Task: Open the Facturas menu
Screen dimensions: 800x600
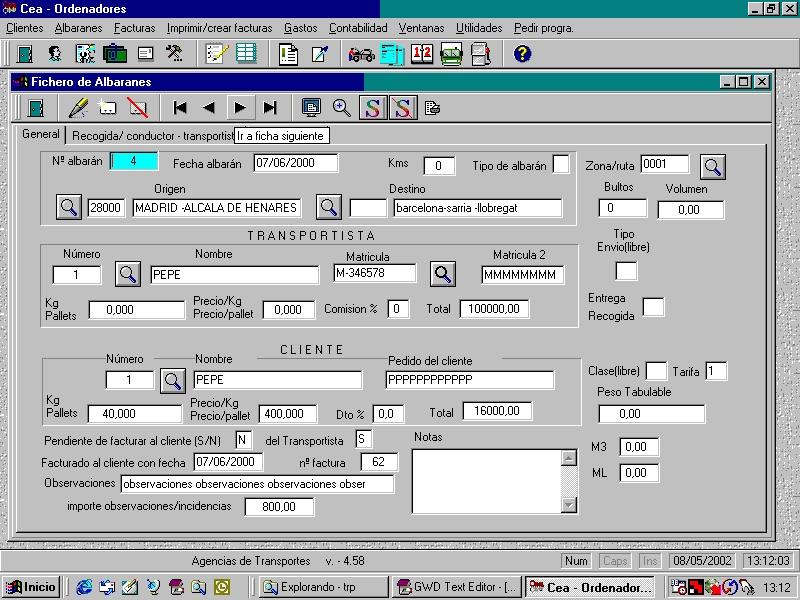Action: pos(134,28)
